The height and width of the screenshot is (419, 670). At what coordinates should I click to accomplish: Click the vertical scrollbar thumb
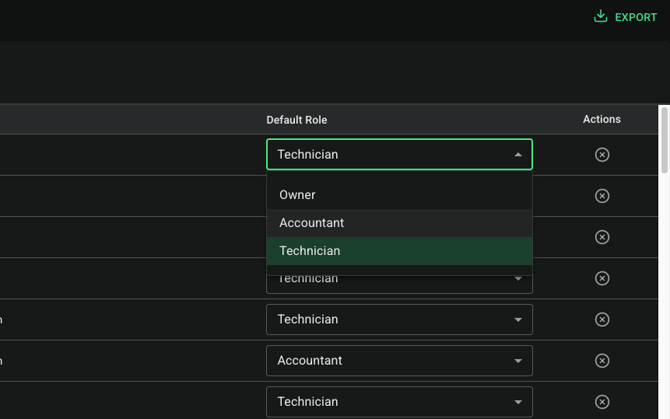pos(664,141)
